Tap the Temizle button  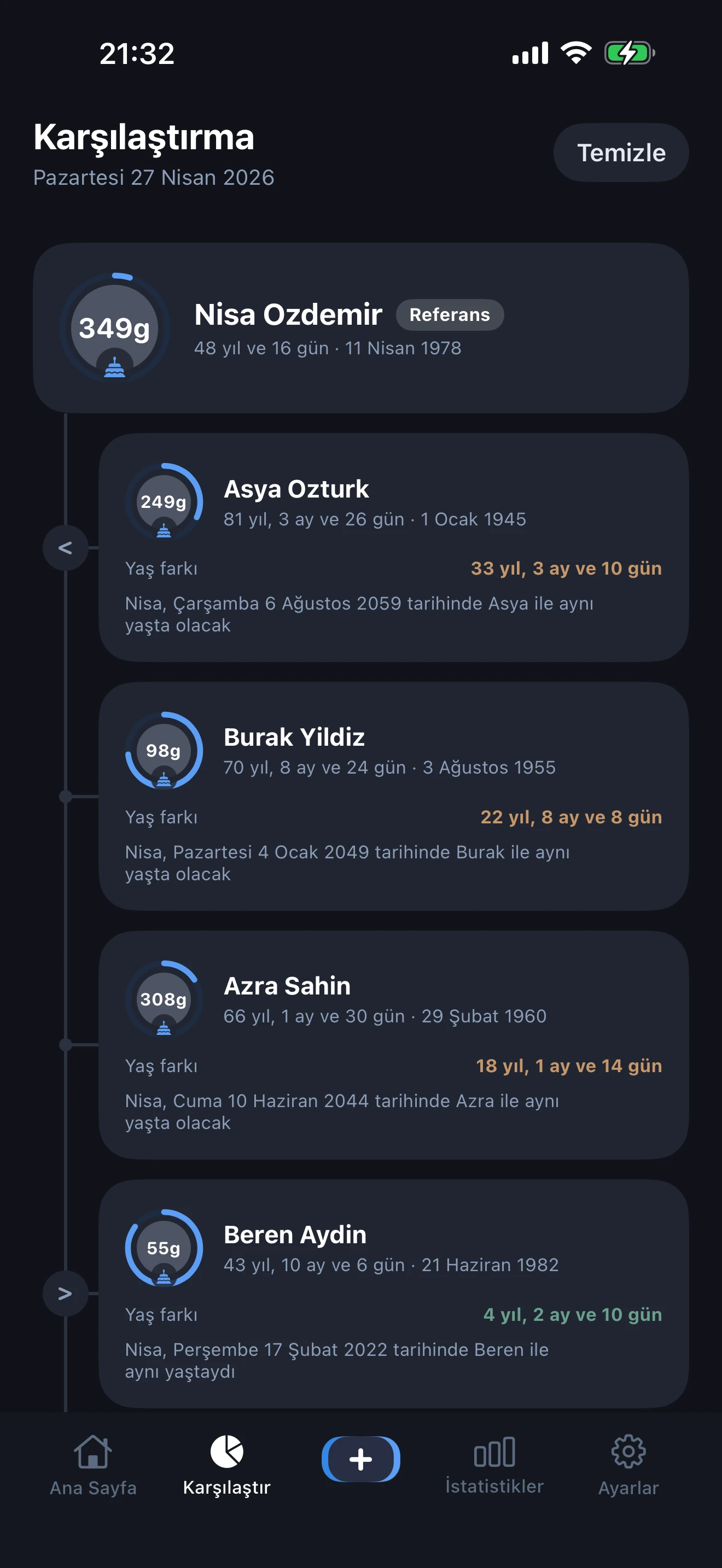click(x=620, y=153)
